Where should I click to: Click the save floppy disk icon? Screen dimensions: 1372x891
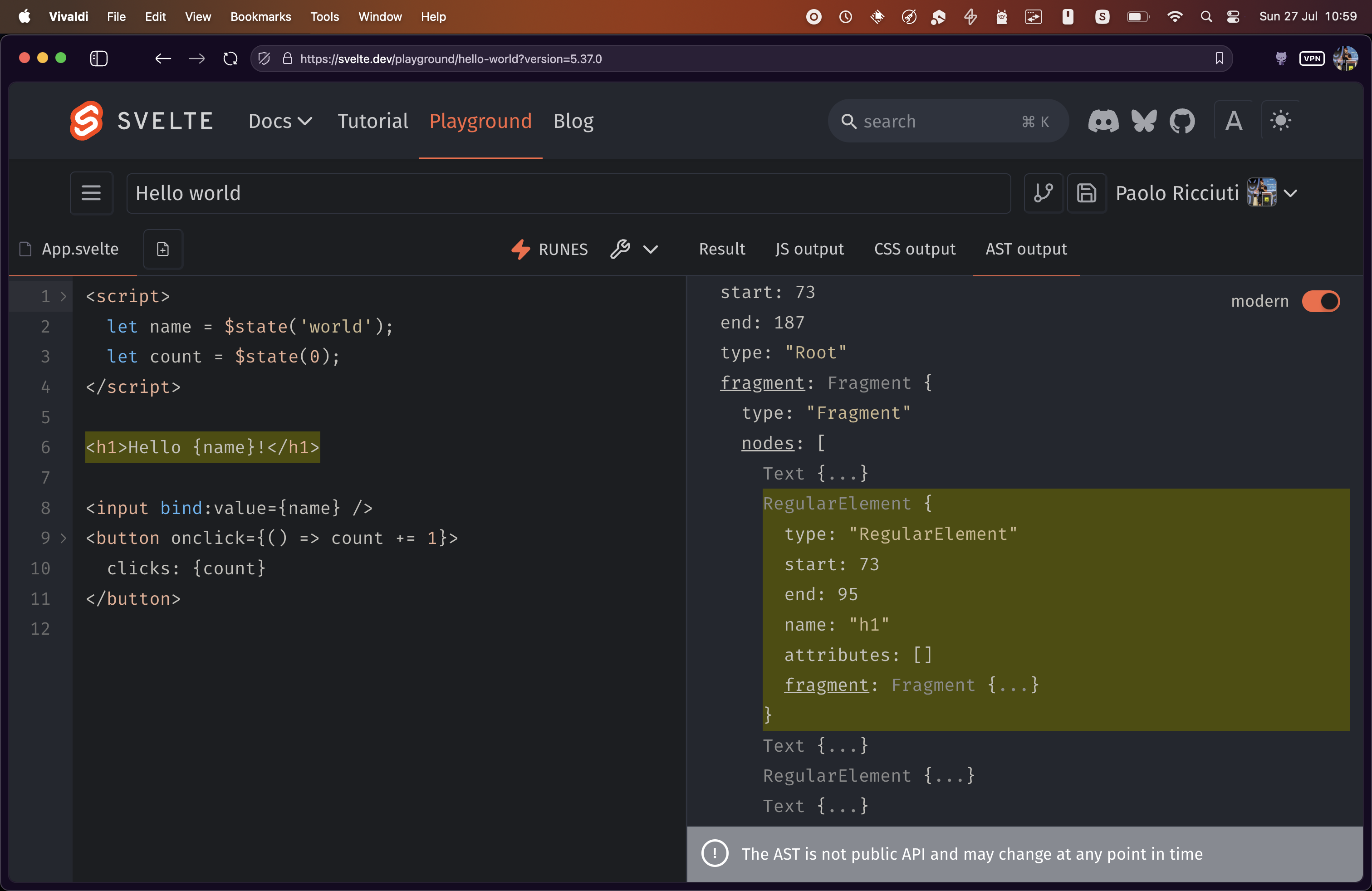[1087, 193]
